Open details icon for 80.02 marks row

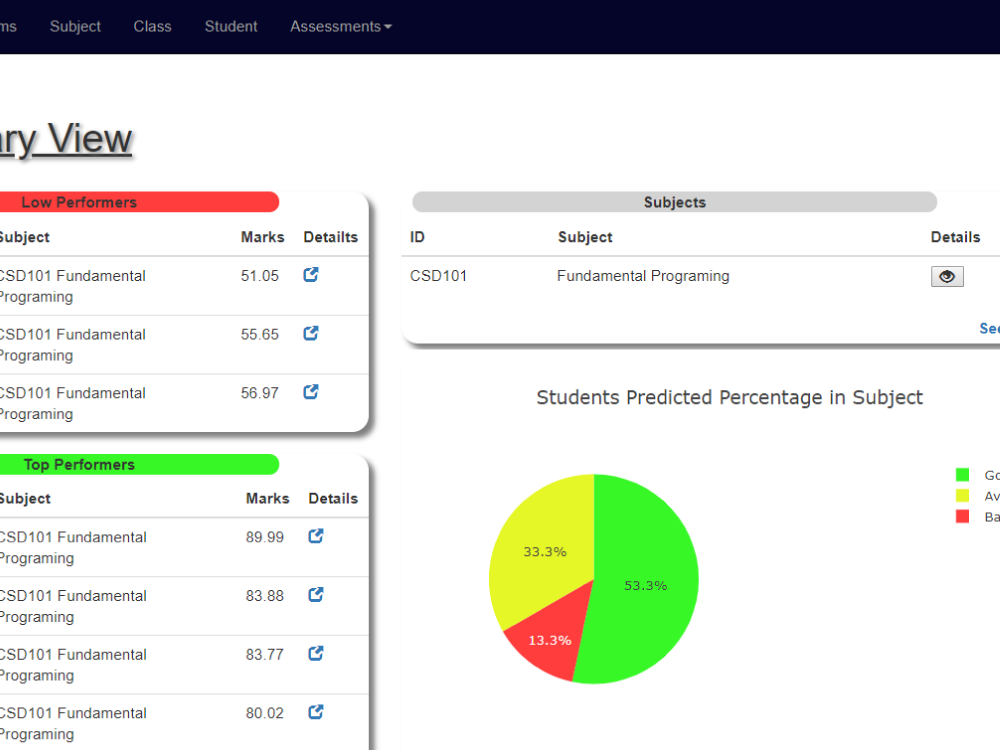[x=316, y=712]
